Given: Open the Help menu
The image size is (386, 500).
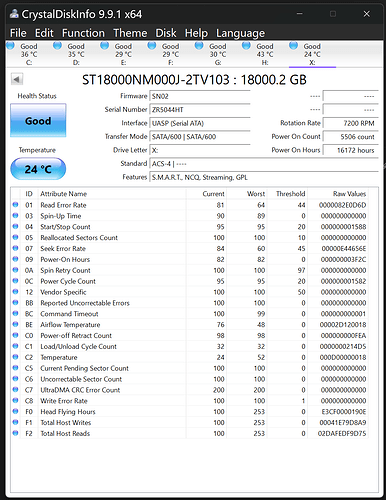Looking at the screenshot, I should (x=196, y=33).
